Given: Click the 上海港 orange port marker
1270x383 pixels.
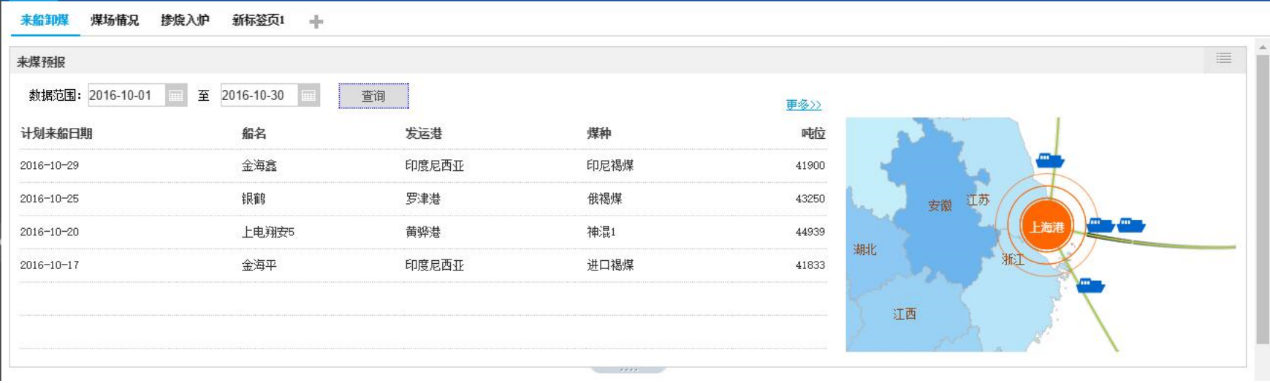Looking at the screenshot, I should (1047, 227).
